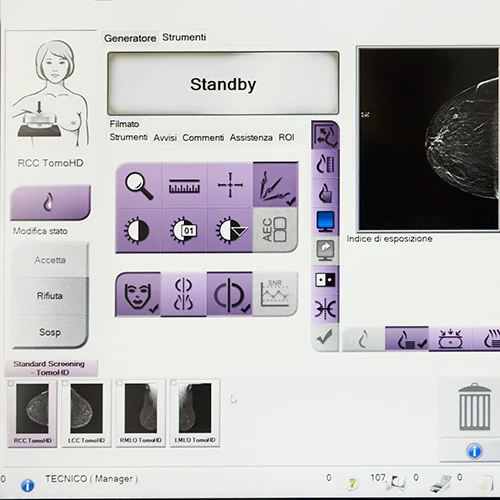Click the blue monitor display icon
500x500 pixels.
pyautogui.click(x=325, y=222)
